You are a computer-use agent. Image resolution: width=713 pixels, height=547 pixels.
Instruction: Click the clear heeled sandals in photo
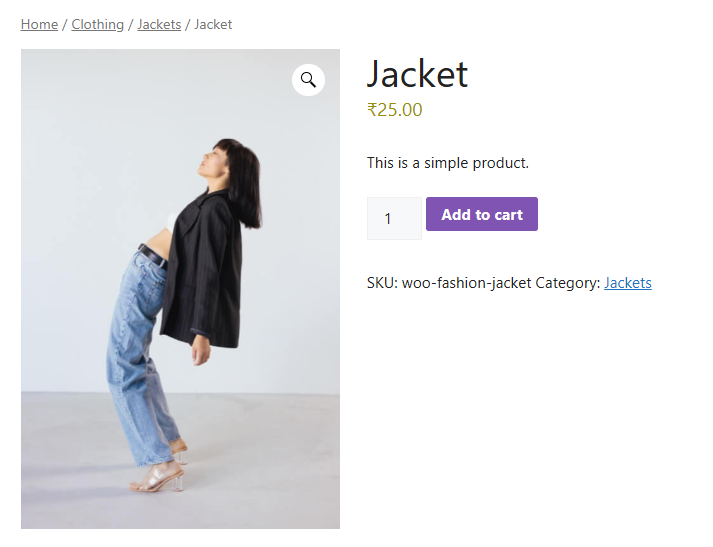click(158, 477)
